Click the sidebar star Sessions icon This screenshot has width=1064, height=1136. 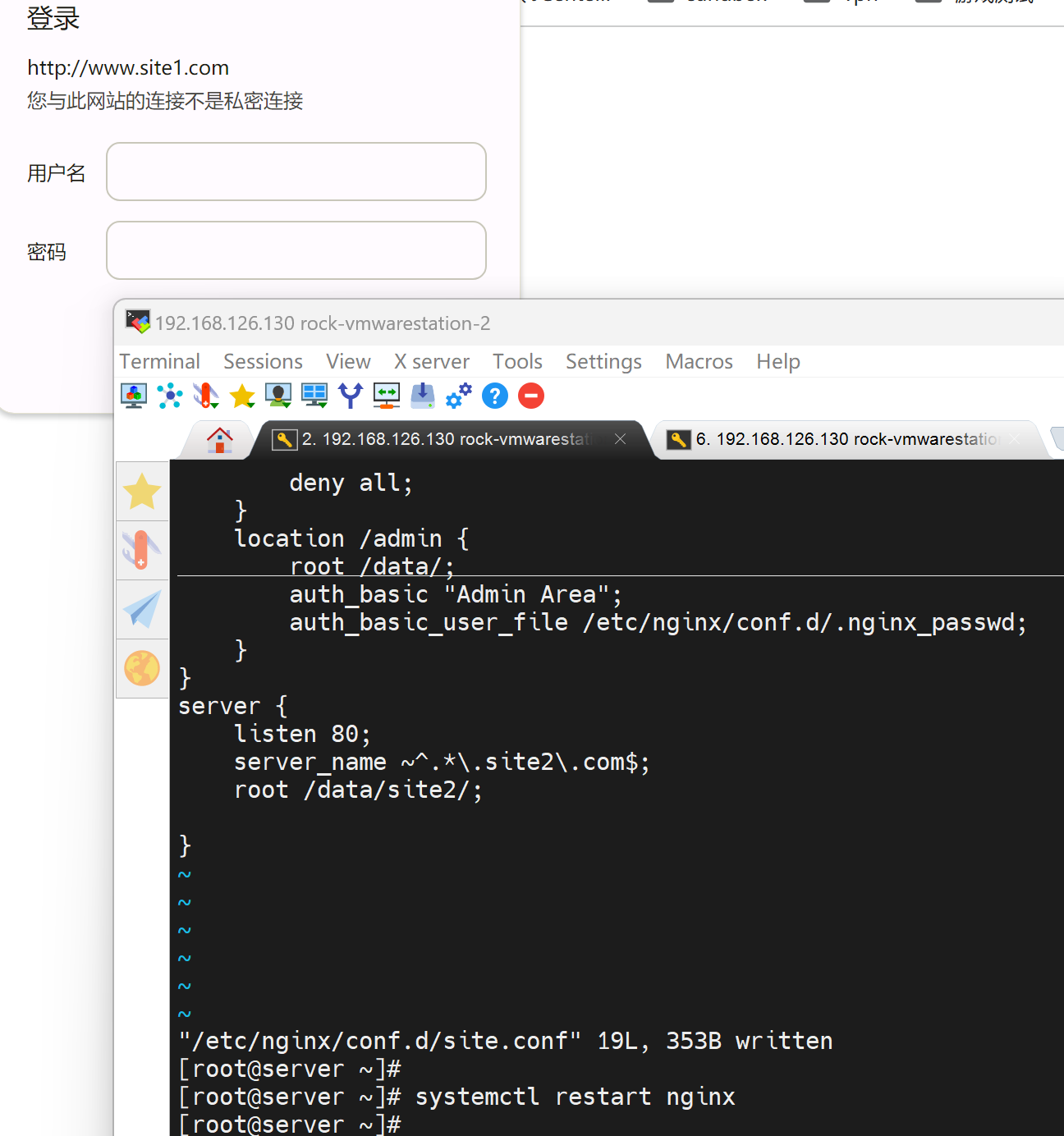142,492
